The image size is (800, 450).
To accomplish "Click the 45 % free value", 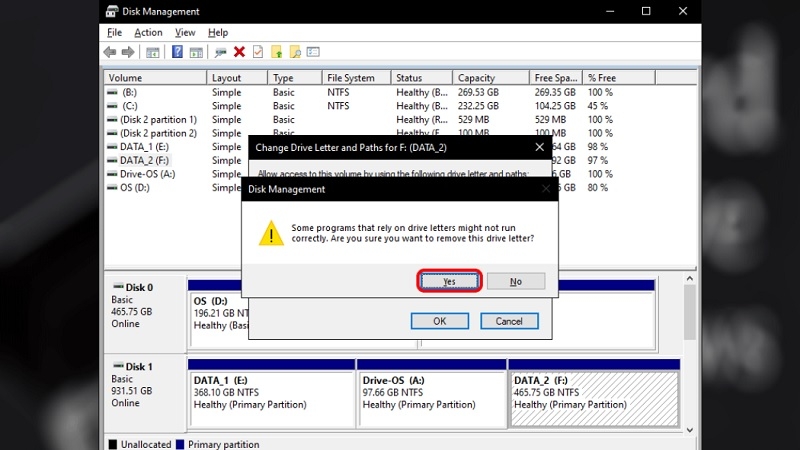I will pos(597,106).
